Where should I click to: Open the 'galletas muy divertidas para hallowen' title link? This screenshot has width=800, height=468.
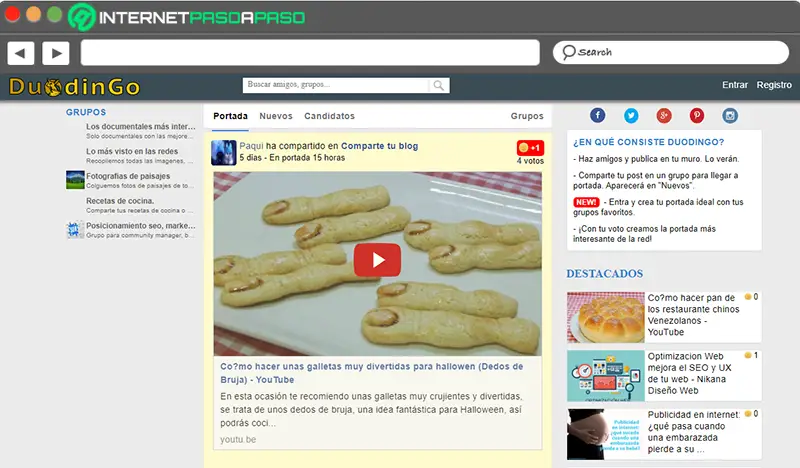[x=371, y=373]
